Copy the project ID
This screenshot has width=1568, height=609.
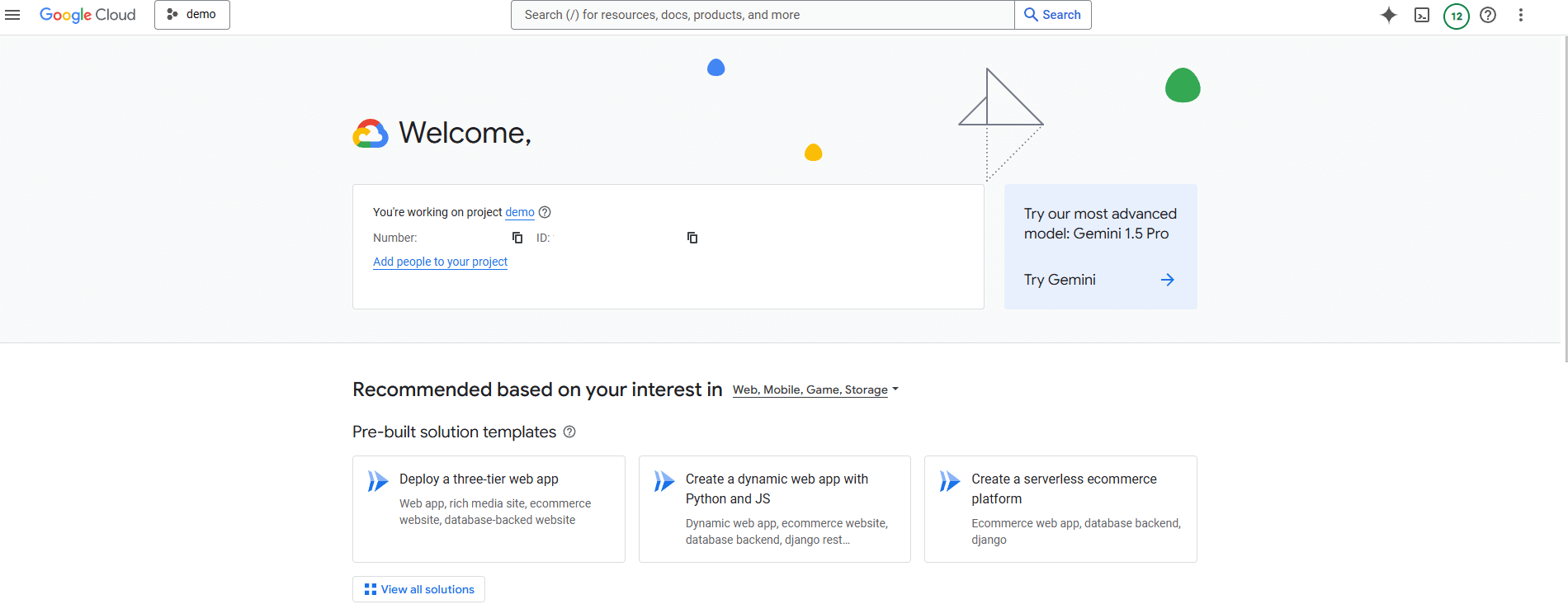[x=692, y=238]
